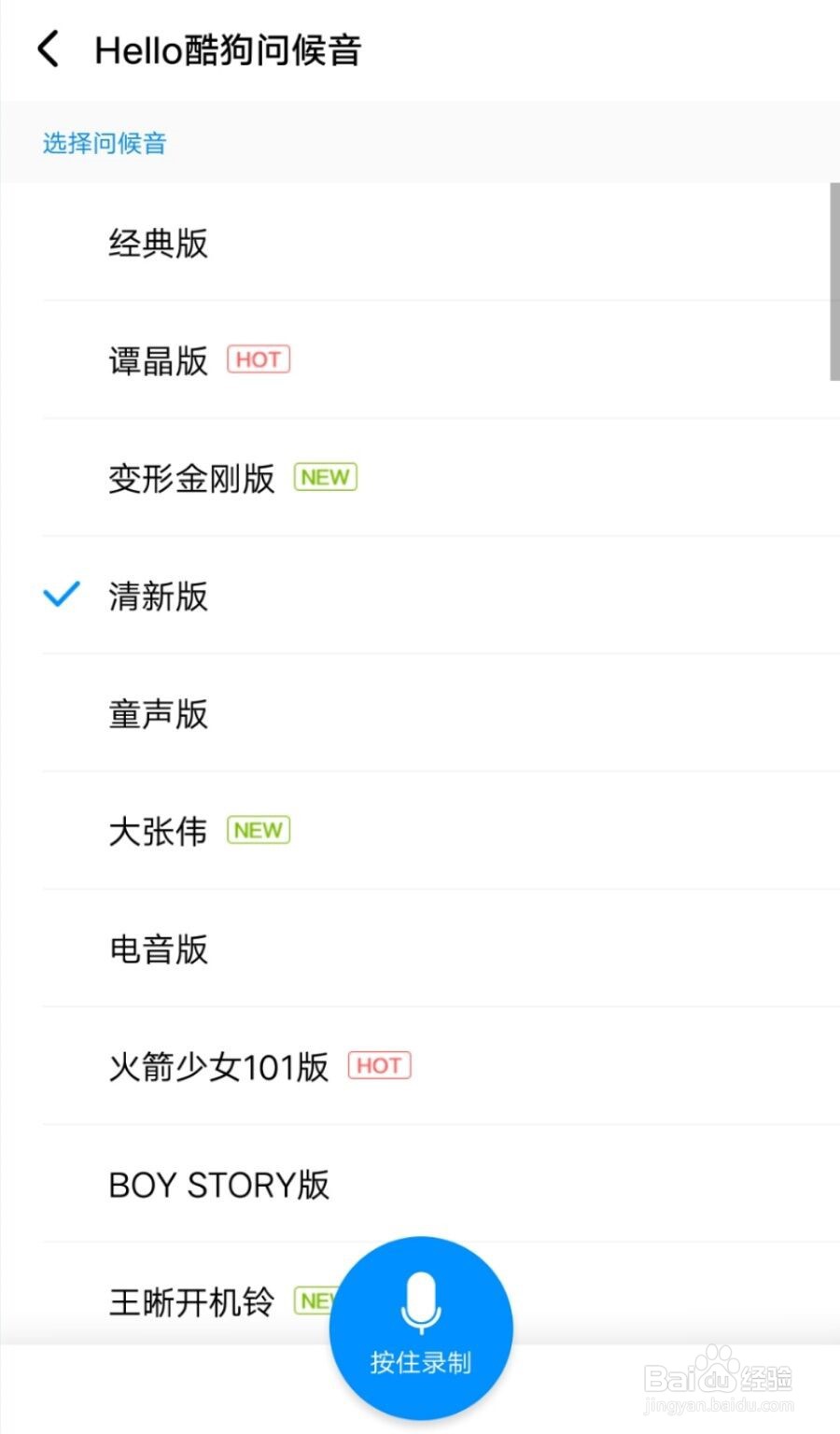The image size is (840, 1434).
Task: Select the 大张伟 greeting voice
Action: pyautogui.click(x=157, y=832)
